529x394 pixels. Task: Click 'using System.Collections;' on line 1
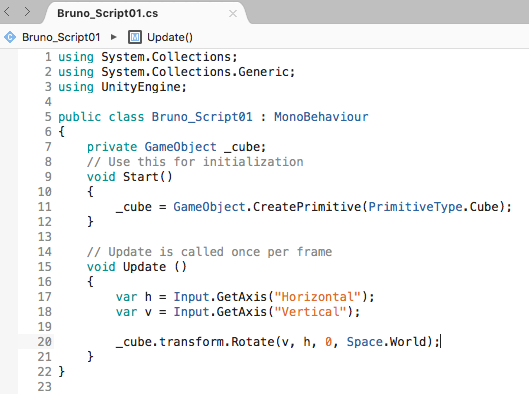coord(148,57)
